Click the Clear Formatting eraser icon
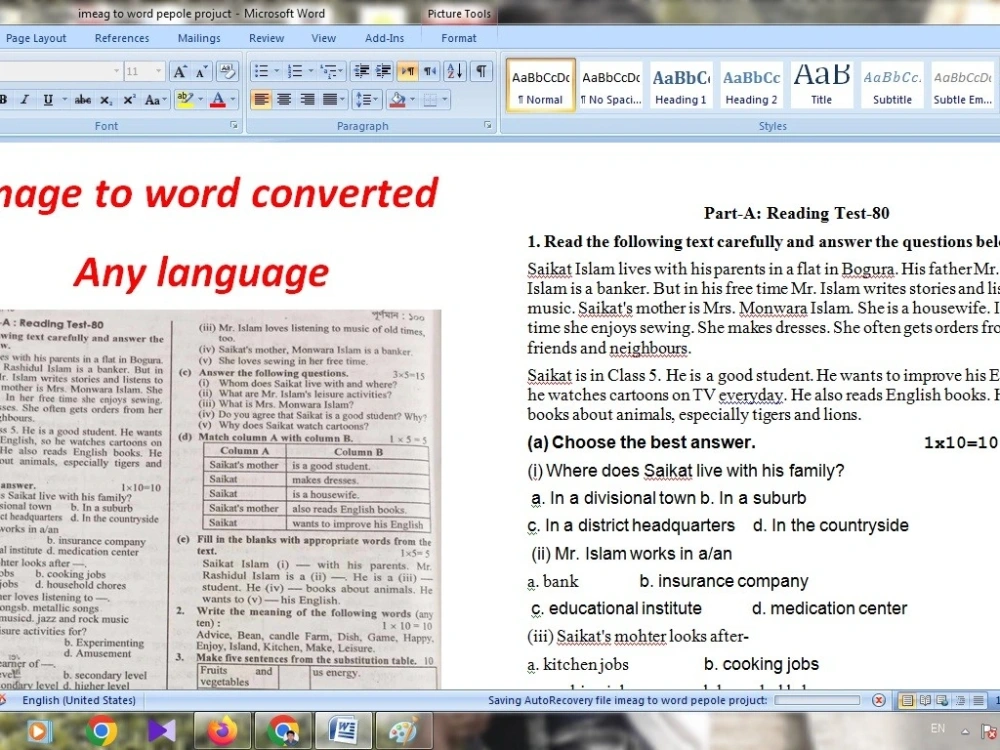The image size is (1000, 750). 227,71
